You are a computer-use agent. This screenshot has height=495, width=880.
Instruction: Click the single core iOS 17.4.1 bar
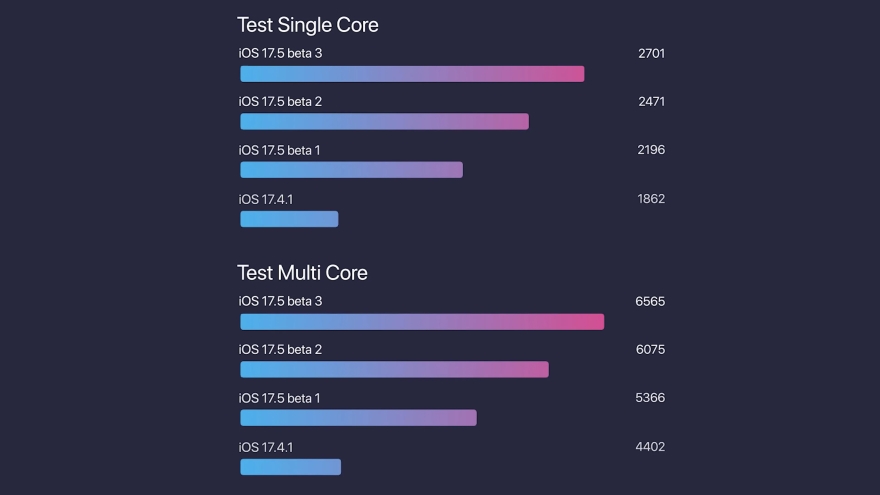(289, 219)
